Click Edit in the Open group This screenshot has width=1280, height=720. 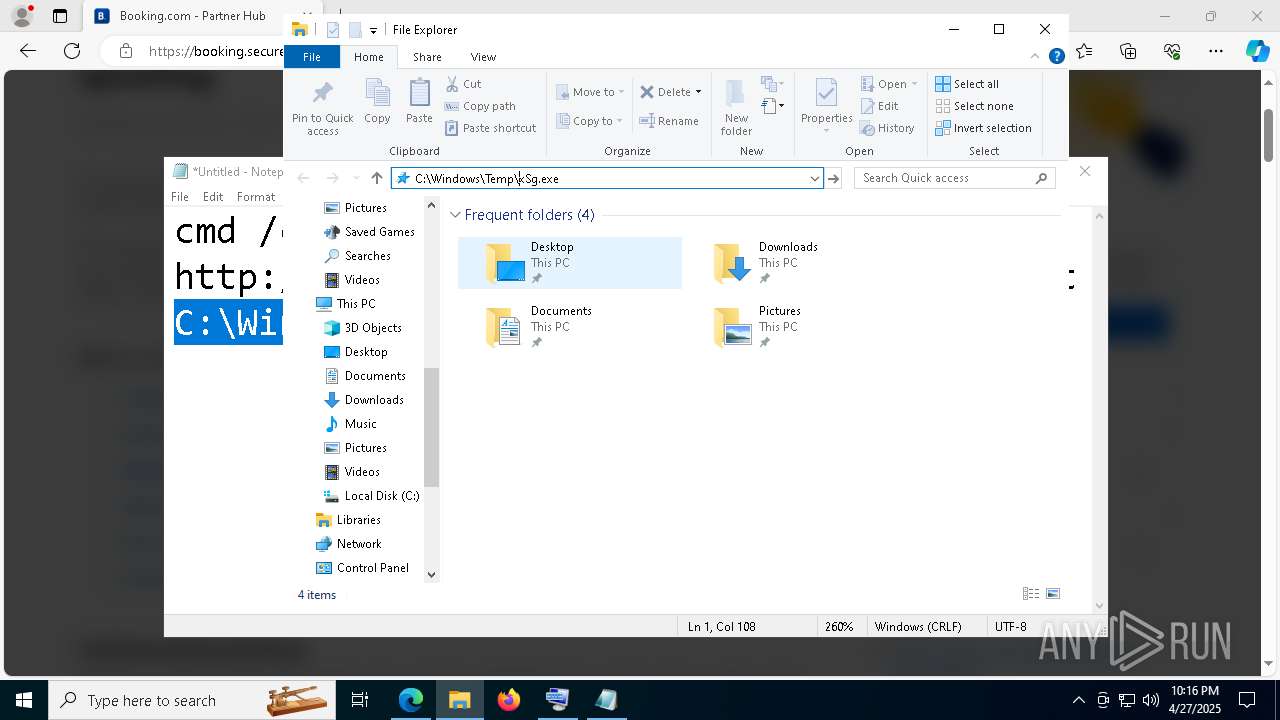[x=879, y=106]
